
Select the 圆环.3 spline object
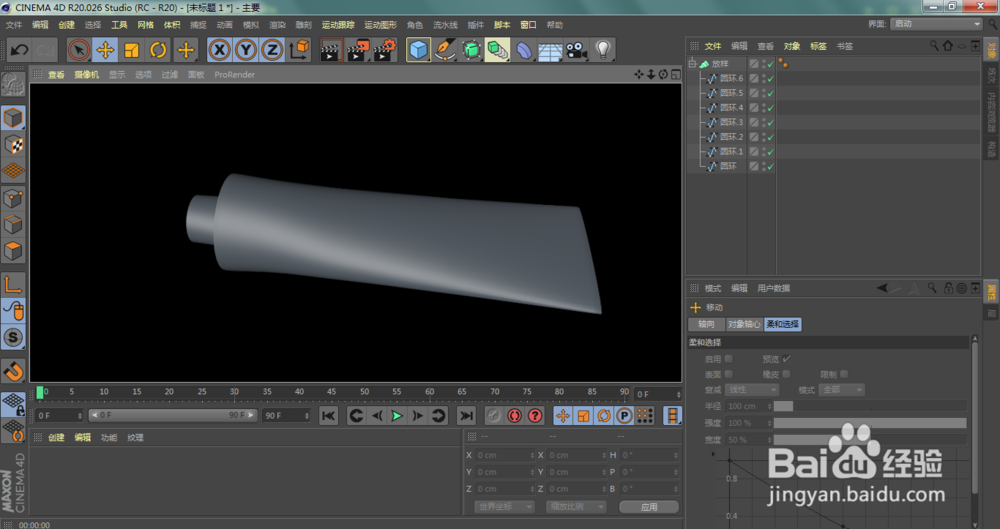click(x=732, y=123)
